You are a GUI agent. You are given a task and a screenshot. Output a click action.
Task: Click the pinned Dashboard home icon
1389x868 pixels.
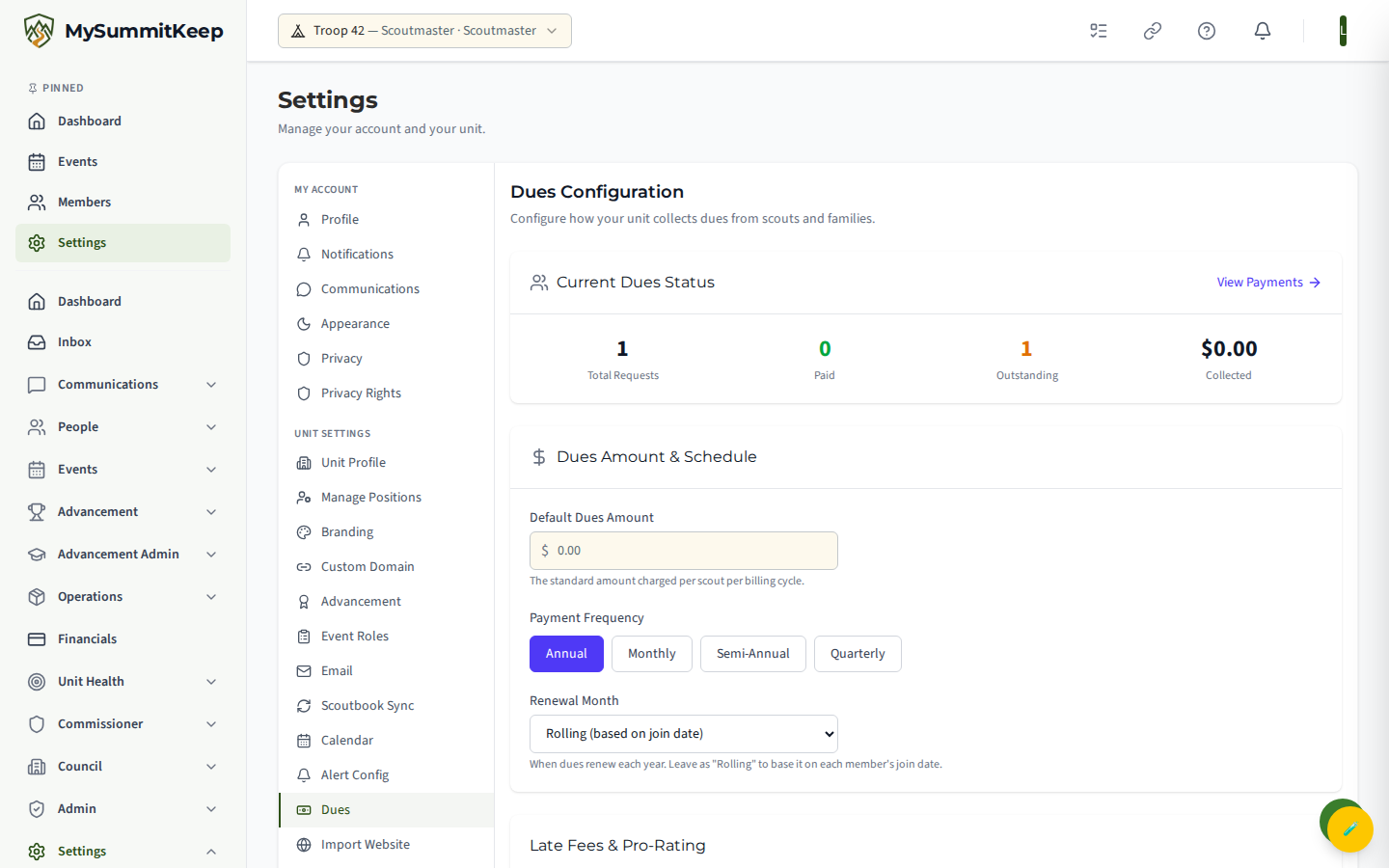pos(37,122)
